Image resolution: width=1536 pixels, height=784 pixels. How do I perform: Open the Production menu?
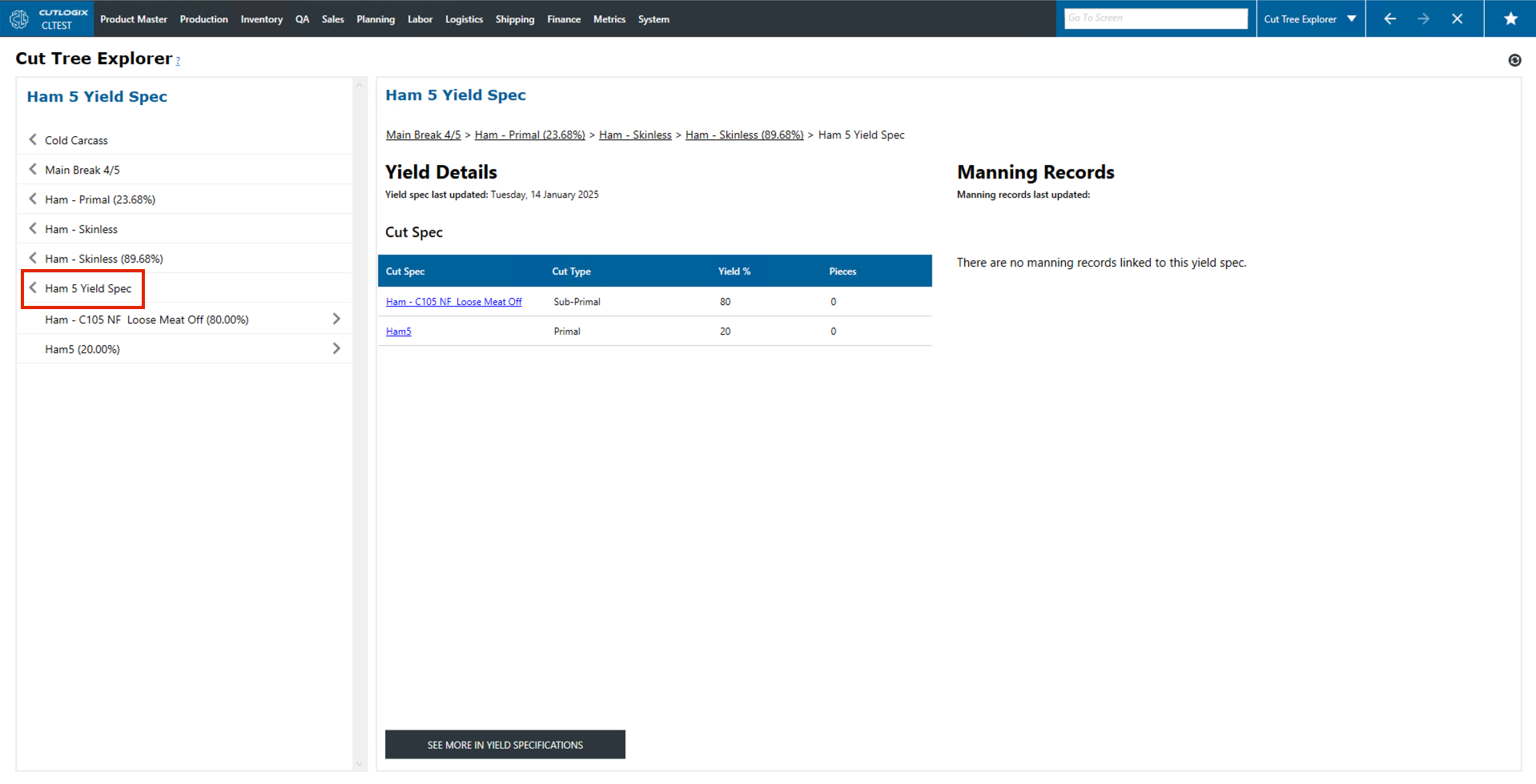pos(203,19)
